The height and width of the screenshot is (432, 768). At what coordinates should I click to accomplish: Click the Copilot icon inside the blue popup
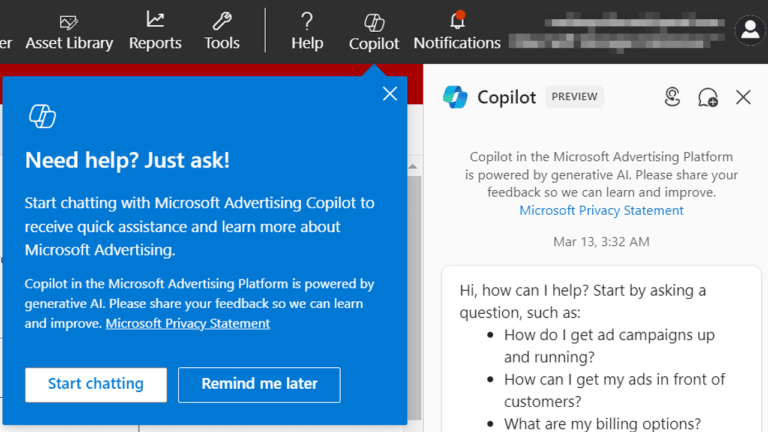point(42,117)
